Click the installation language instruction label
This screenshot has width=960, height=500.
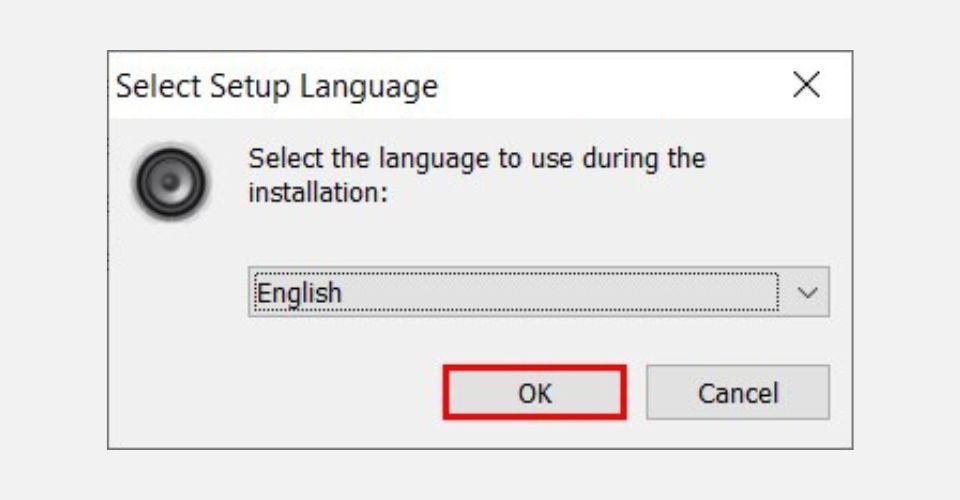(x=477, y=176)
